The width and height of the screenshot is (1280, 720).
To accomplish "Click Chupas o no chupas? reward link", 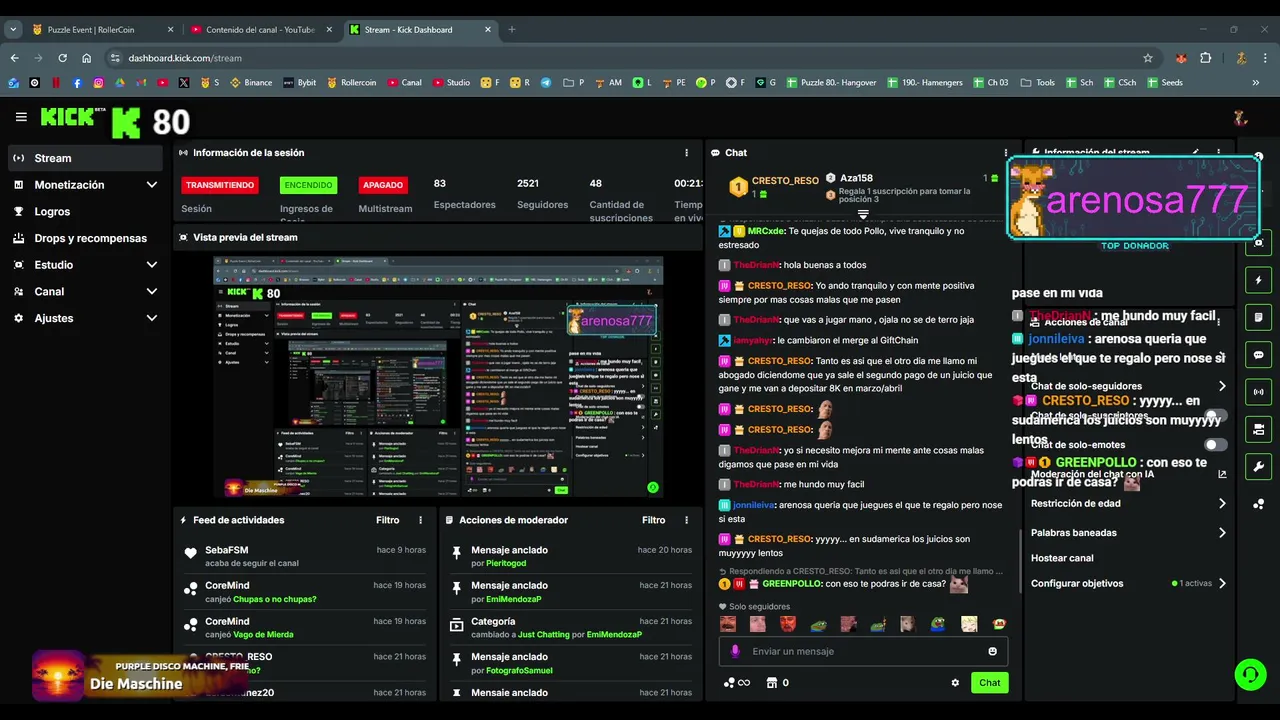I will click(x=274, y=599).
